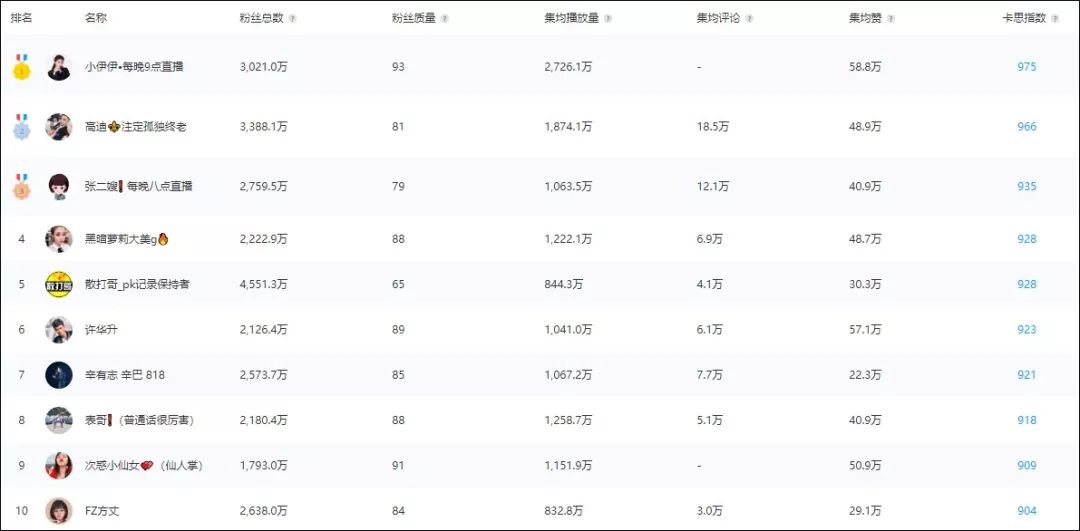The height and width of the screenshot is (531, 1080).
Task: Click the 904 index score for FZ方丈
Action: point(1026,510)
